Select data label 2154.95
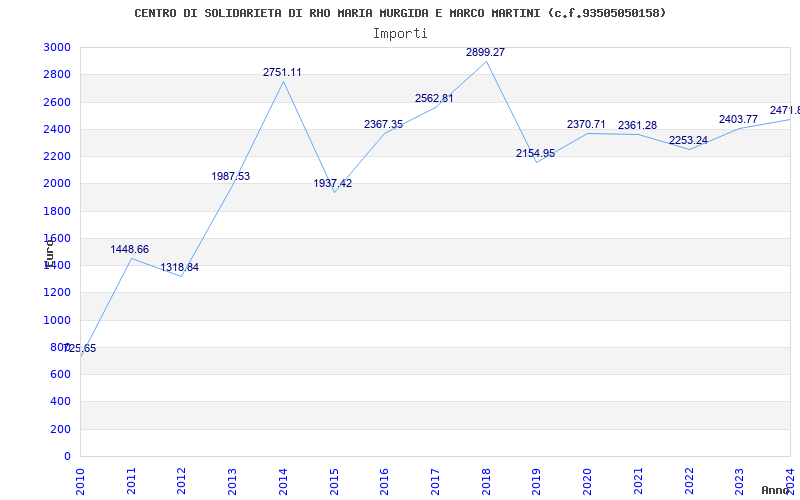800x500 pixels. tap(535, 154)
